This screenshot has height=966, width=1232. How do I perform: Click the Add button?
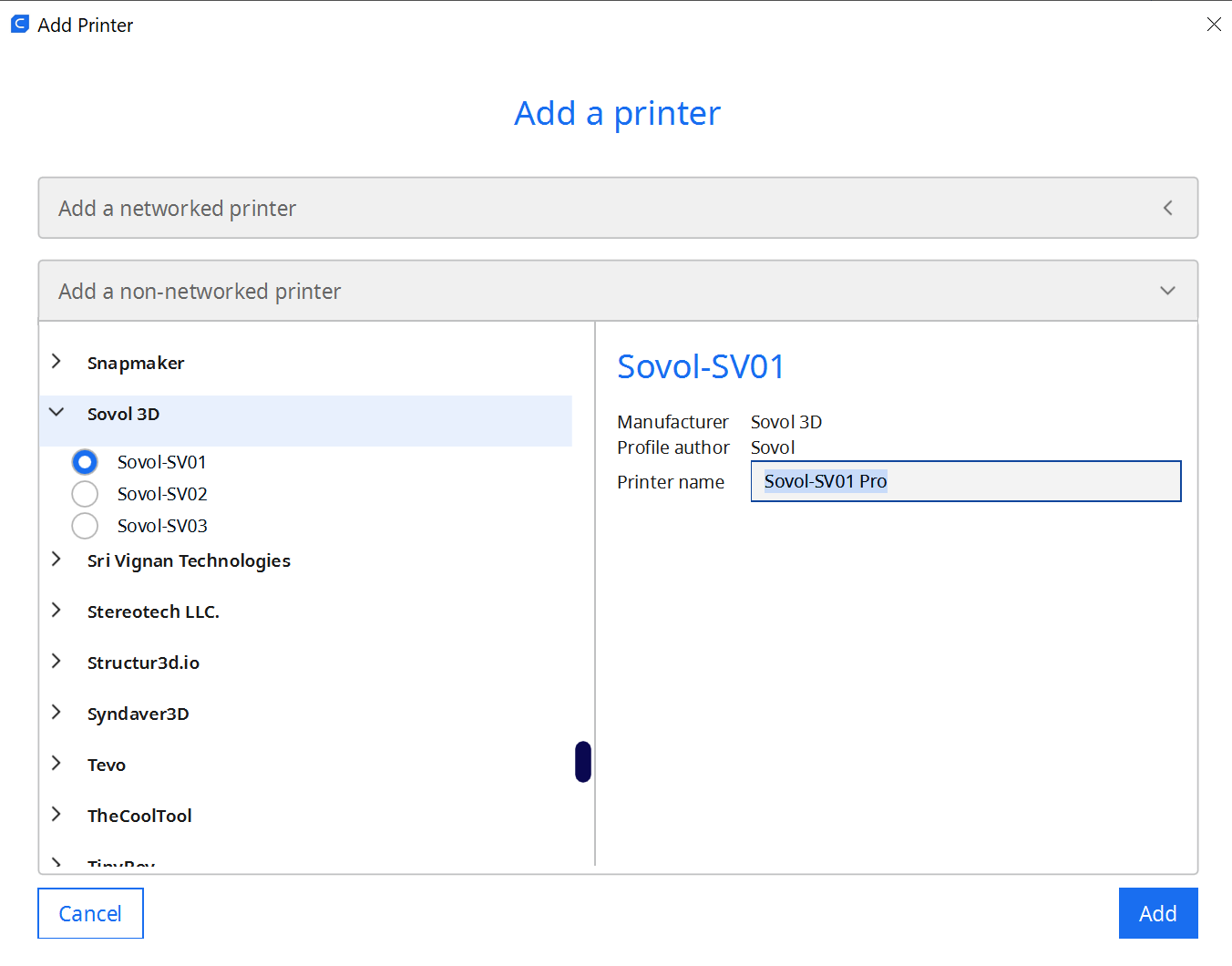(1158, 913)
